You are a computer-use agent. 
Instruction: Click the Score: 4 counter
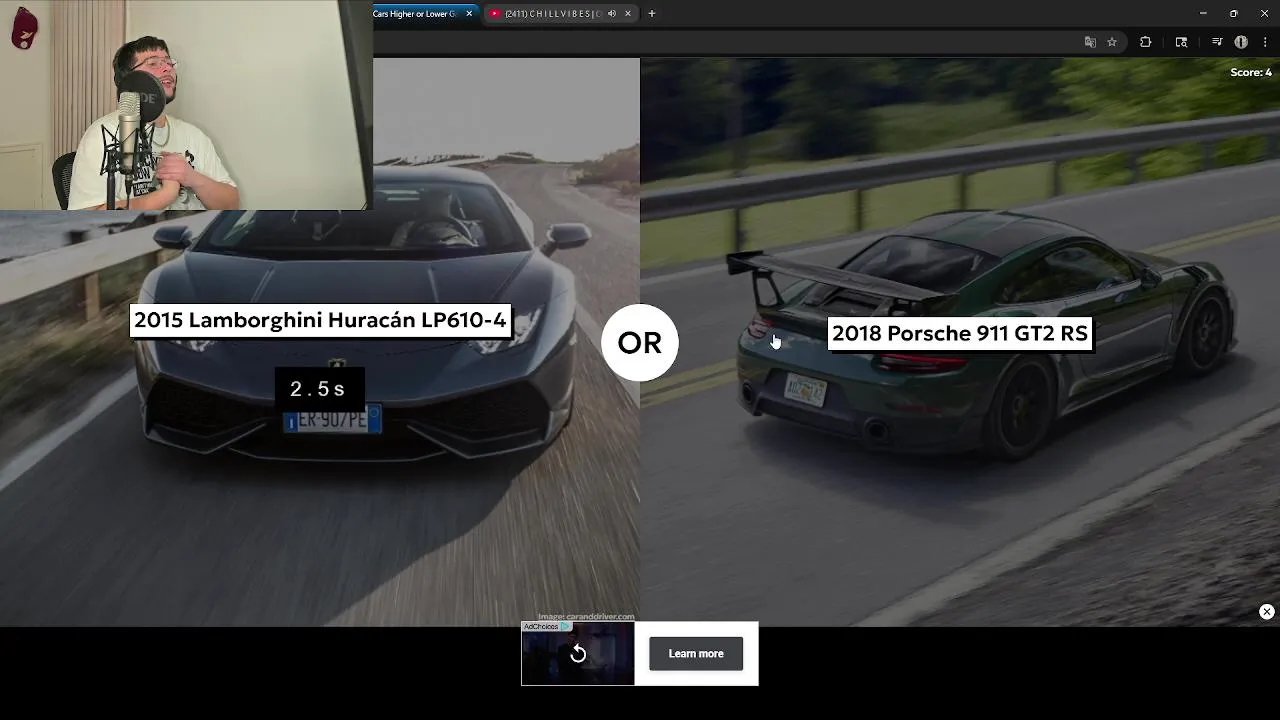pyautogui.click(x=1250, y=72)
